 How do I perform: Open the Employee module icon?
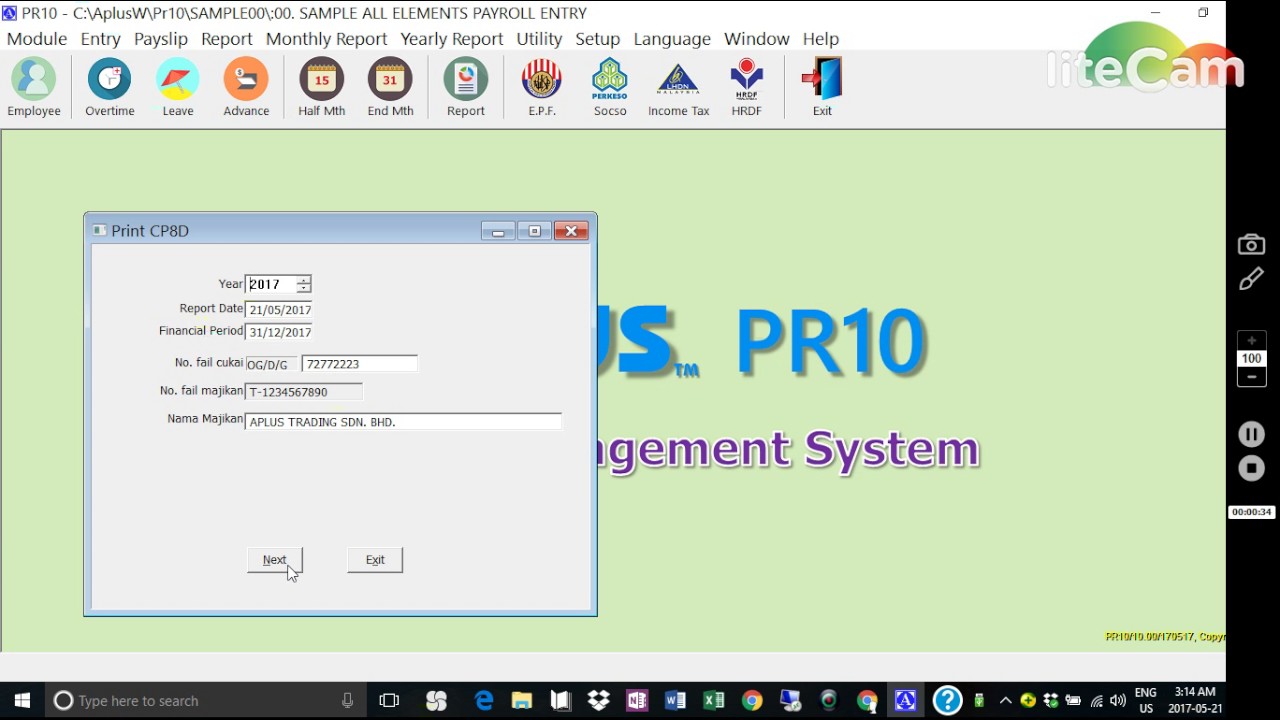pos(34,88)
